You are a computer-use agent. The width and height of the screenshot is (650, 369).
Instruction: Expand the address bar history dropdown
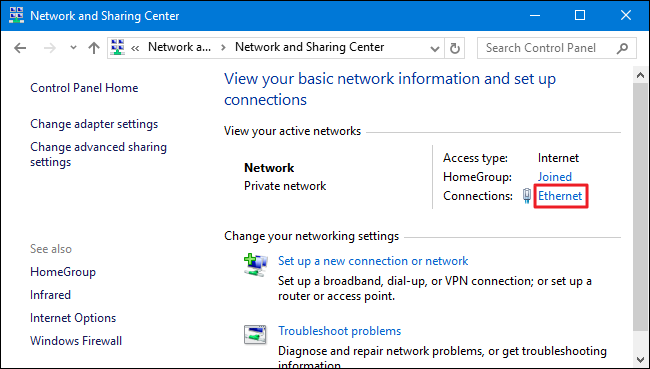[x=434, y=49]
